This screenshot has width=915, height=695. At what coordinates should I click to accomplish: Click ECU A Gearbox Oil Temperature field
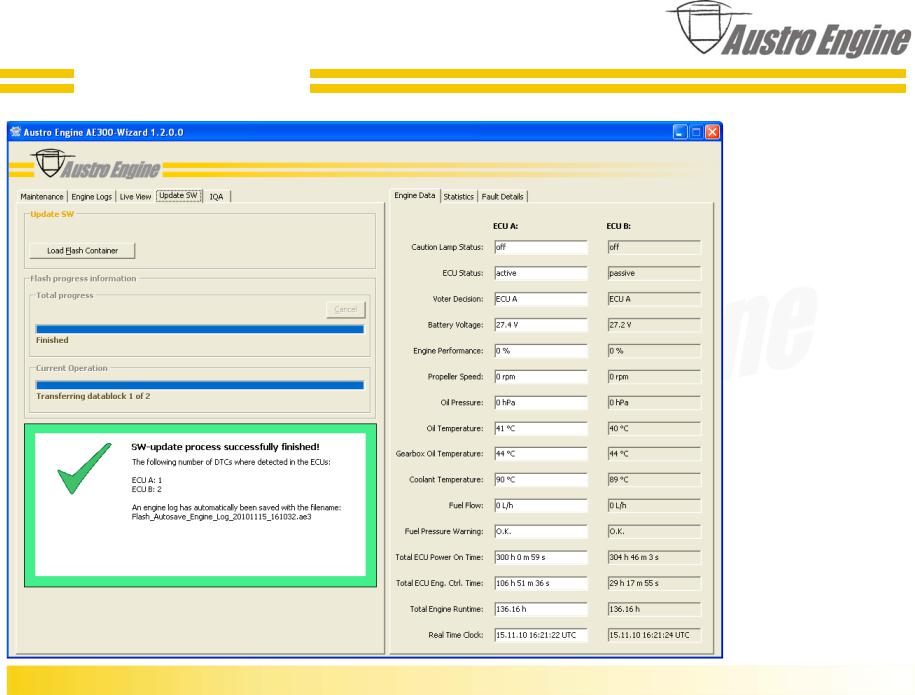[x=541, y=454]
